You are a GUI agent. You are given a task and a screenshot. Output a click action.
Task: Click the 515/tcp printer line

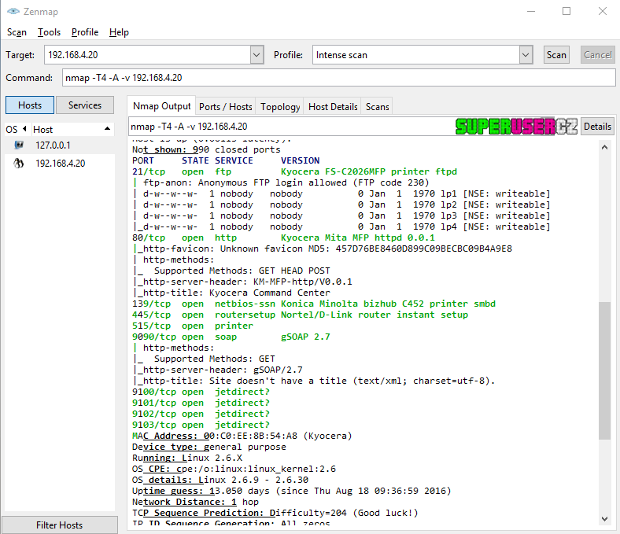193,326
